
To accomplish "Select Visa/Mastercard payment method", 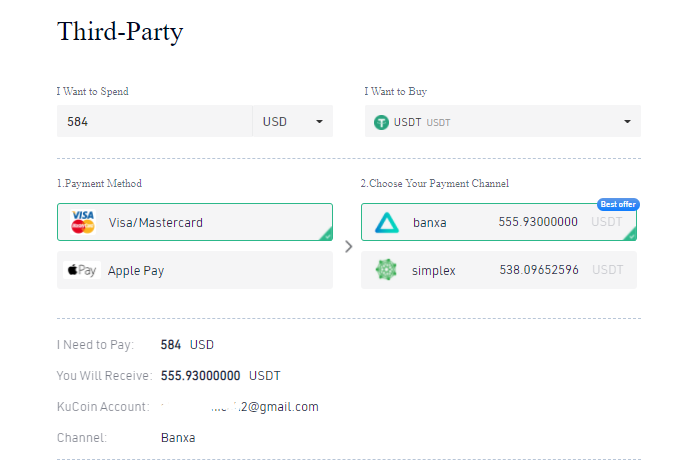I will click(x=195, y=222).
